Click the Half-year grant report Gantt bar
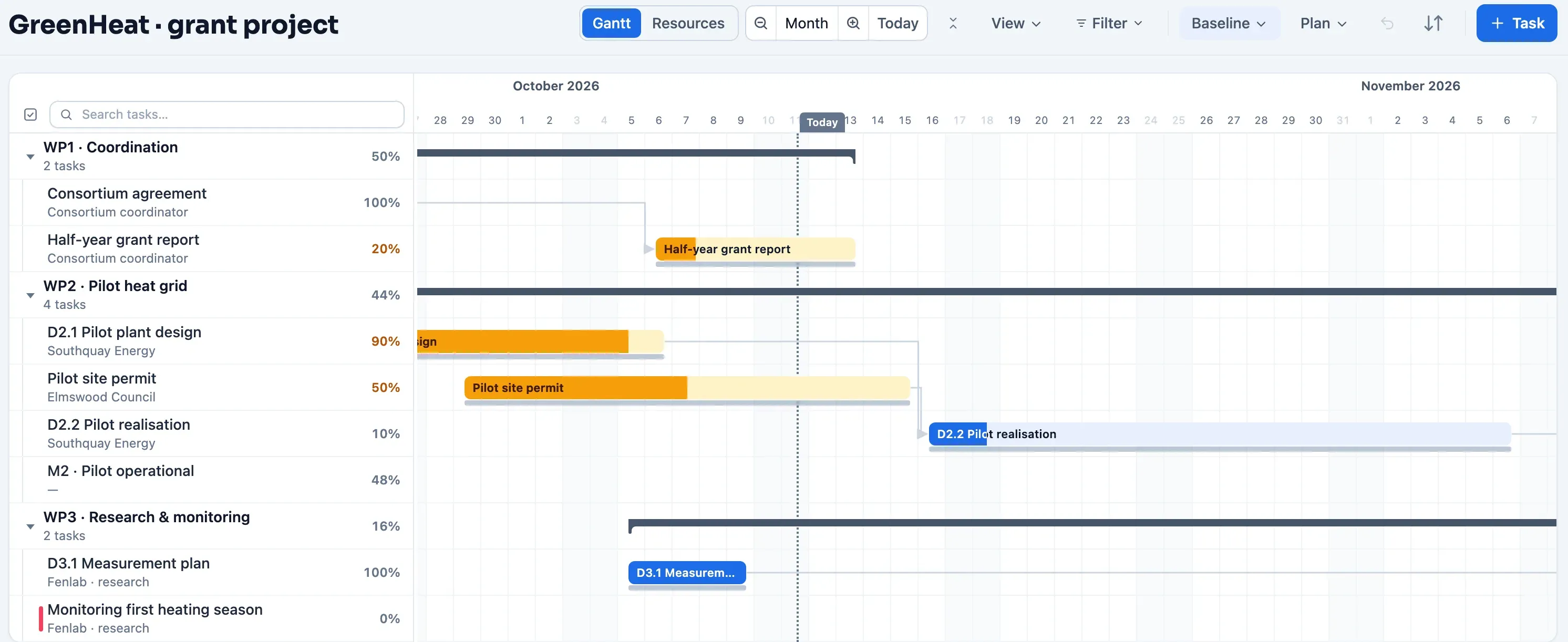 [756, 249]
